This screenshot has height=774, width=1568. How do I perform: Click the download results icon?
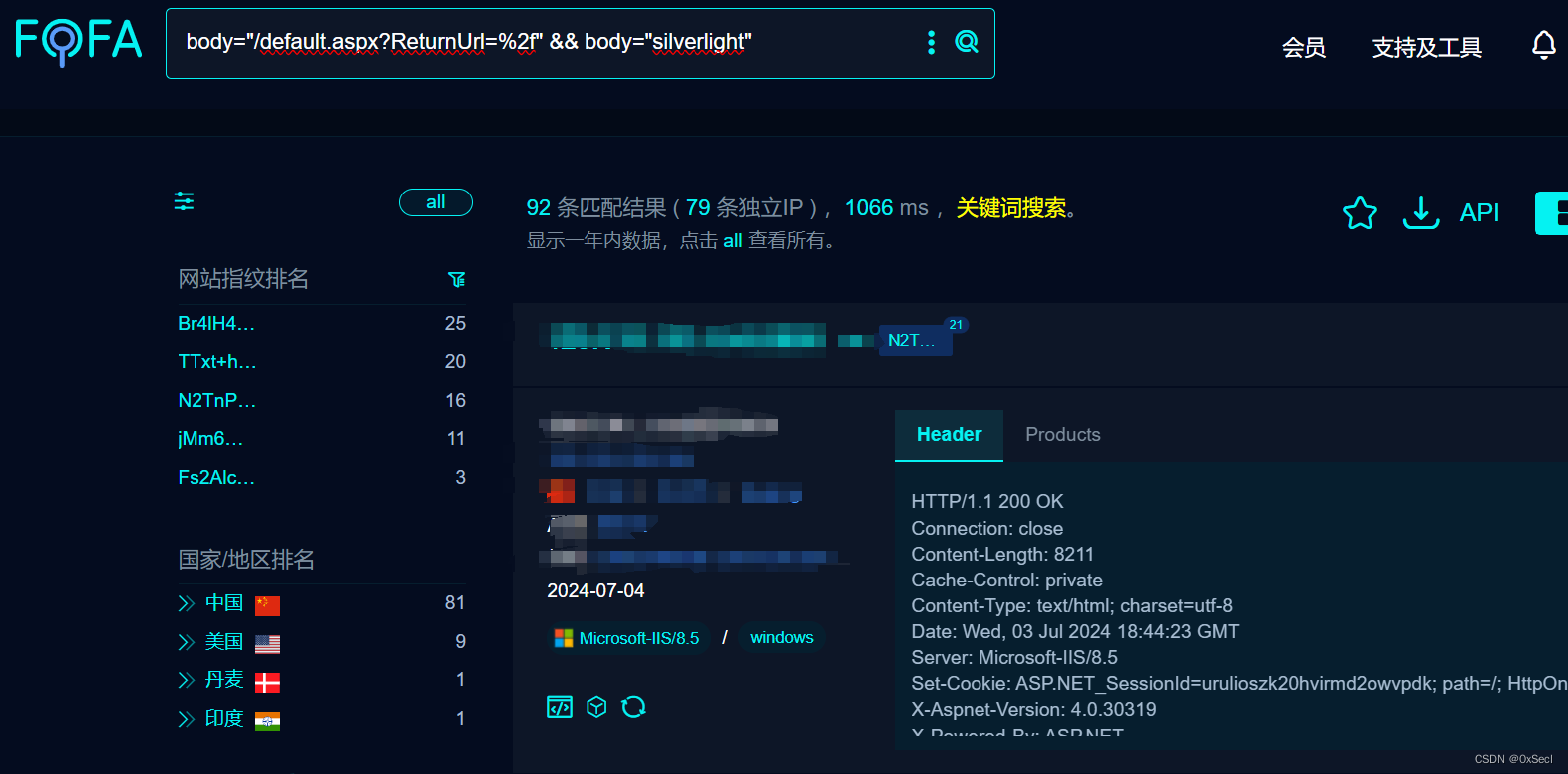pos(1421,212)
